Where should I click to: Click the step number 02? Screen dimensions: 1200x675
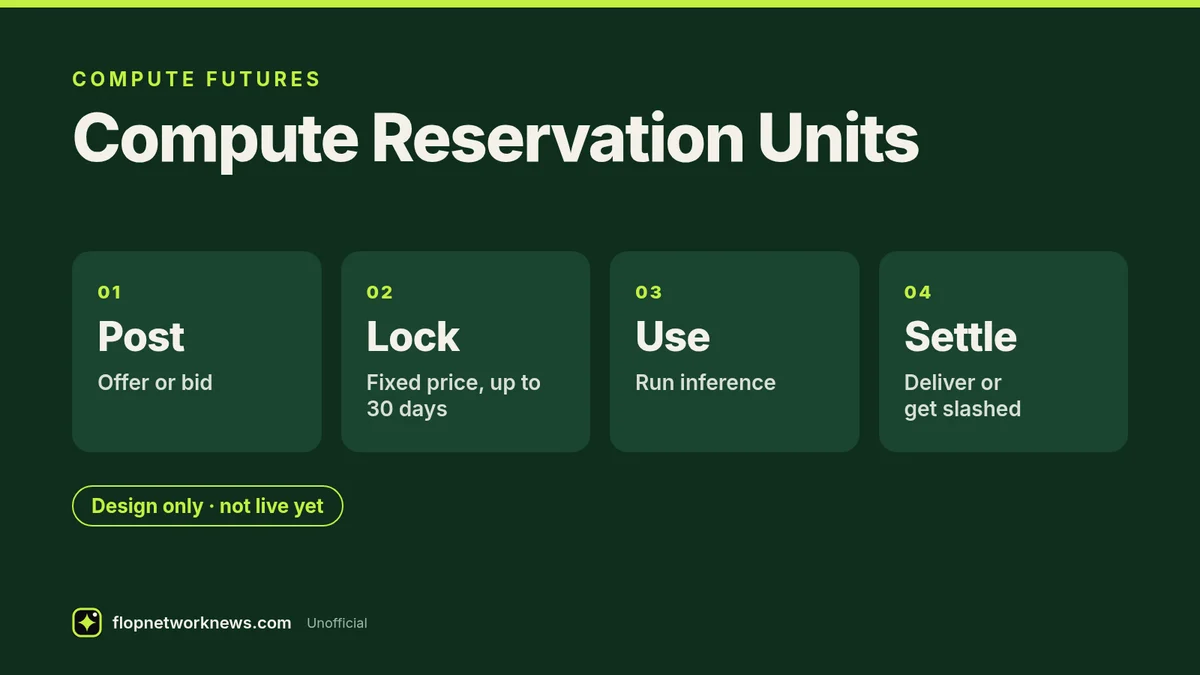380,292
